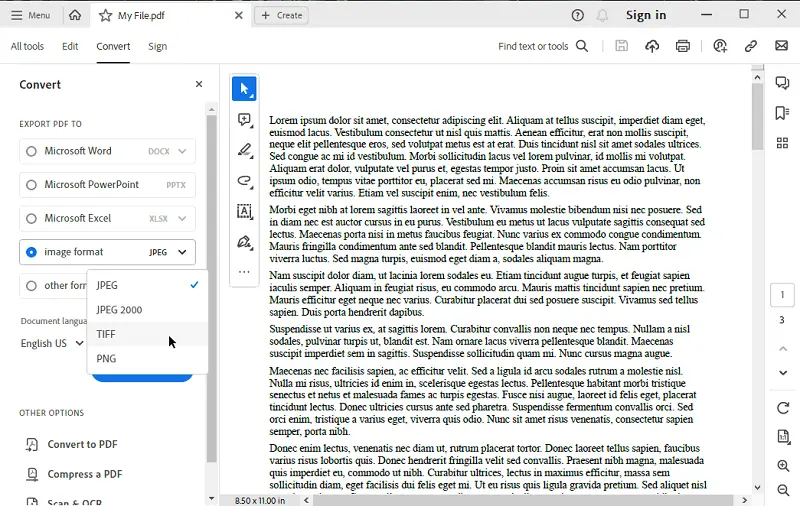Click Sign in
This screenshot has height=506, width=800.
(646, 15)
